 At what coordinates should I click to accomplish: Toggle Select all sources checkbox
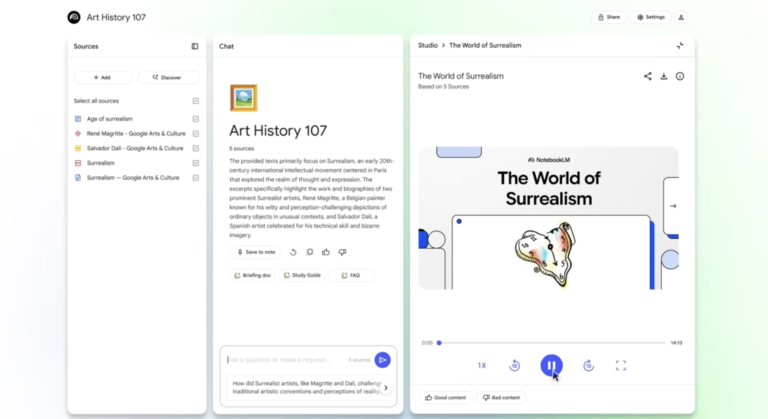195,101
